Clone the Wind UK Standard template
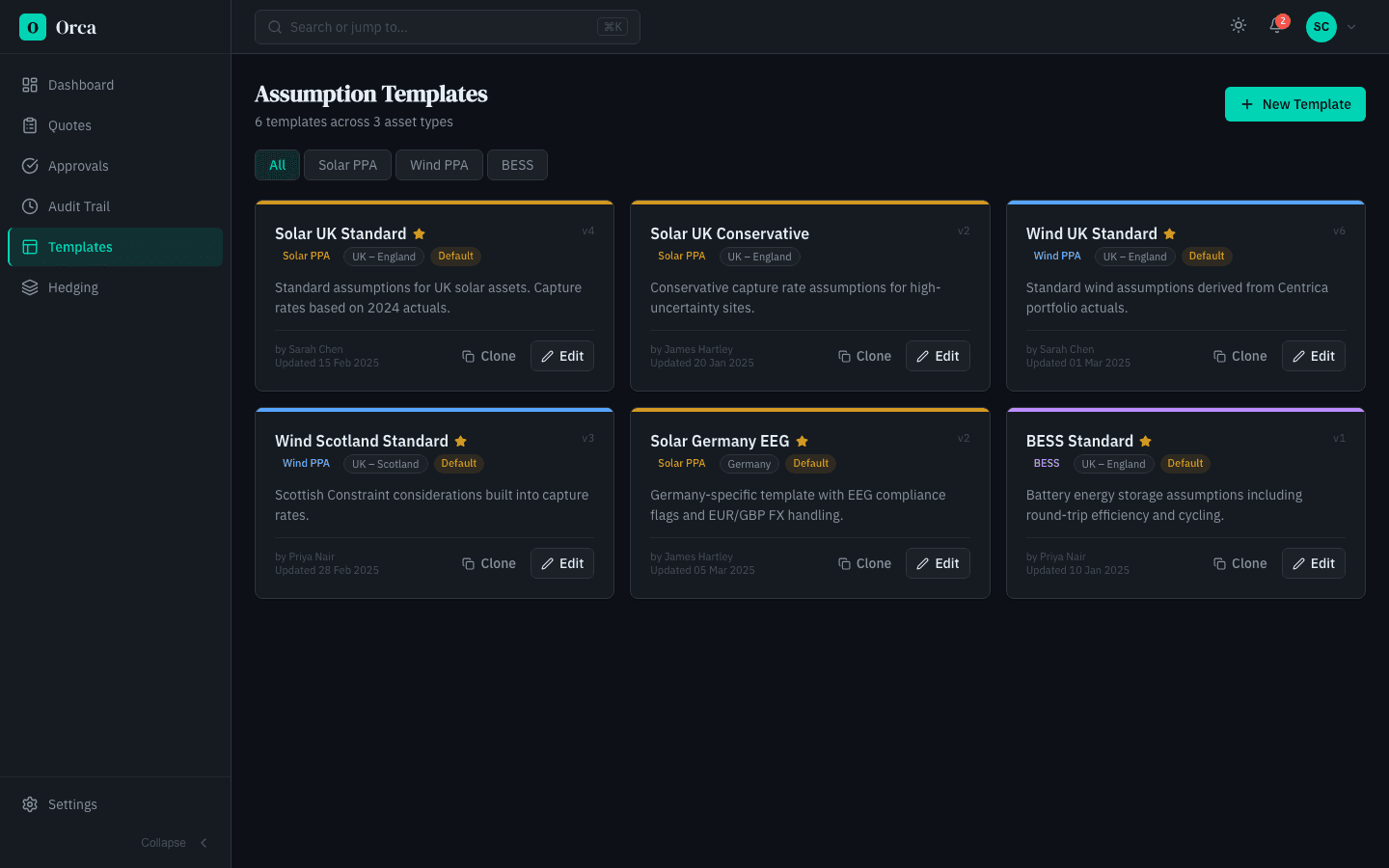 (x=1240, y=356)
